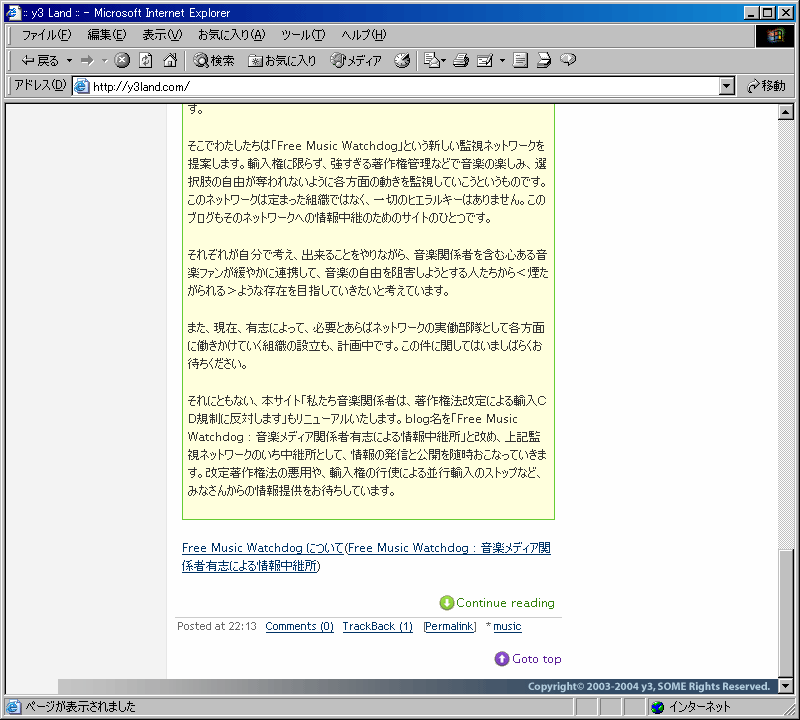
Task: Click the IE icon in title bar
Action: 13,12
